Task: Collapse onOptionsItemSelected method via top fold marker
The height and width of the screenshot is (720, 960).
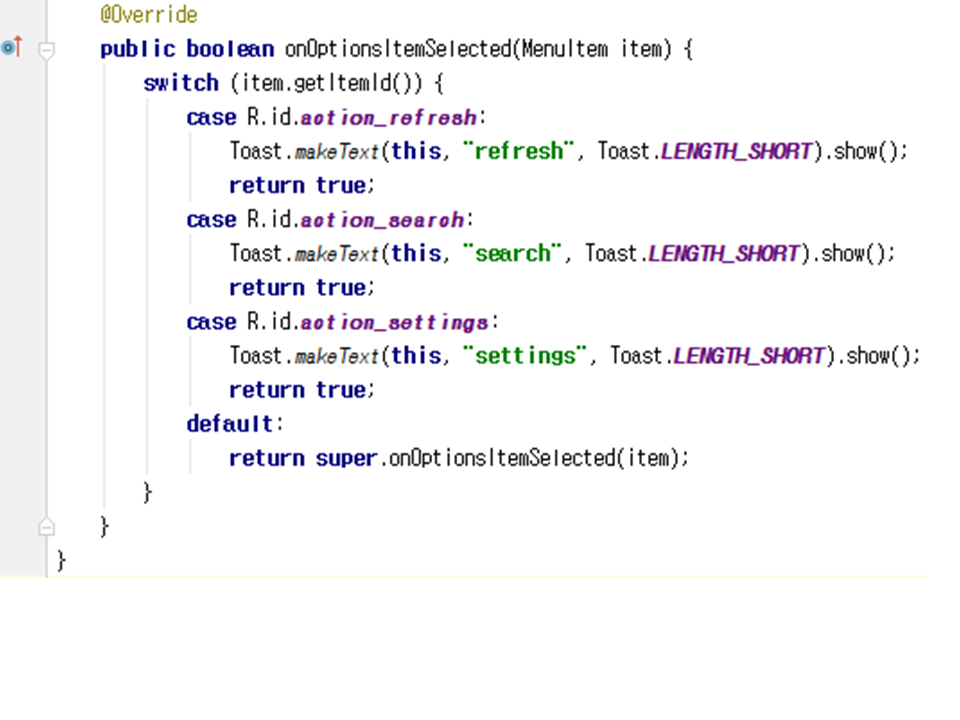Action: (46, 49)
